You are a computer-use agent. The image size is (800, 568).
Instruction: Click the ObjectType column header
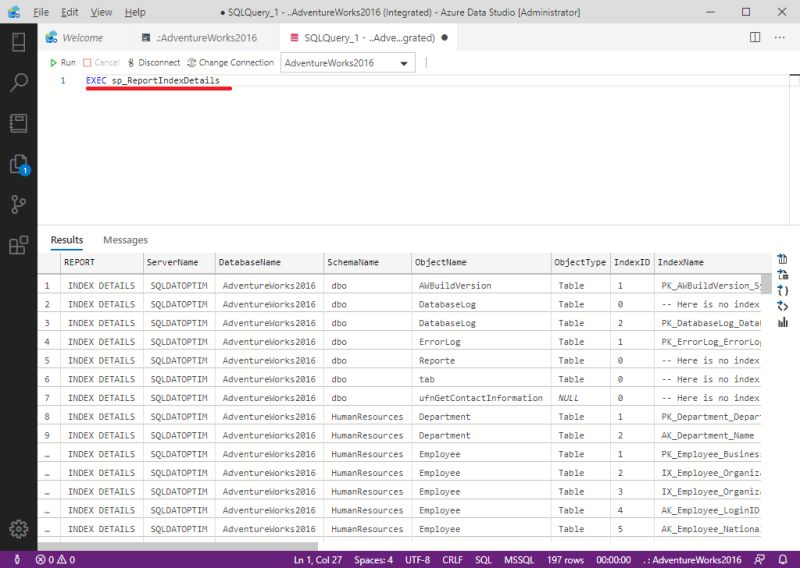point(581,262)
